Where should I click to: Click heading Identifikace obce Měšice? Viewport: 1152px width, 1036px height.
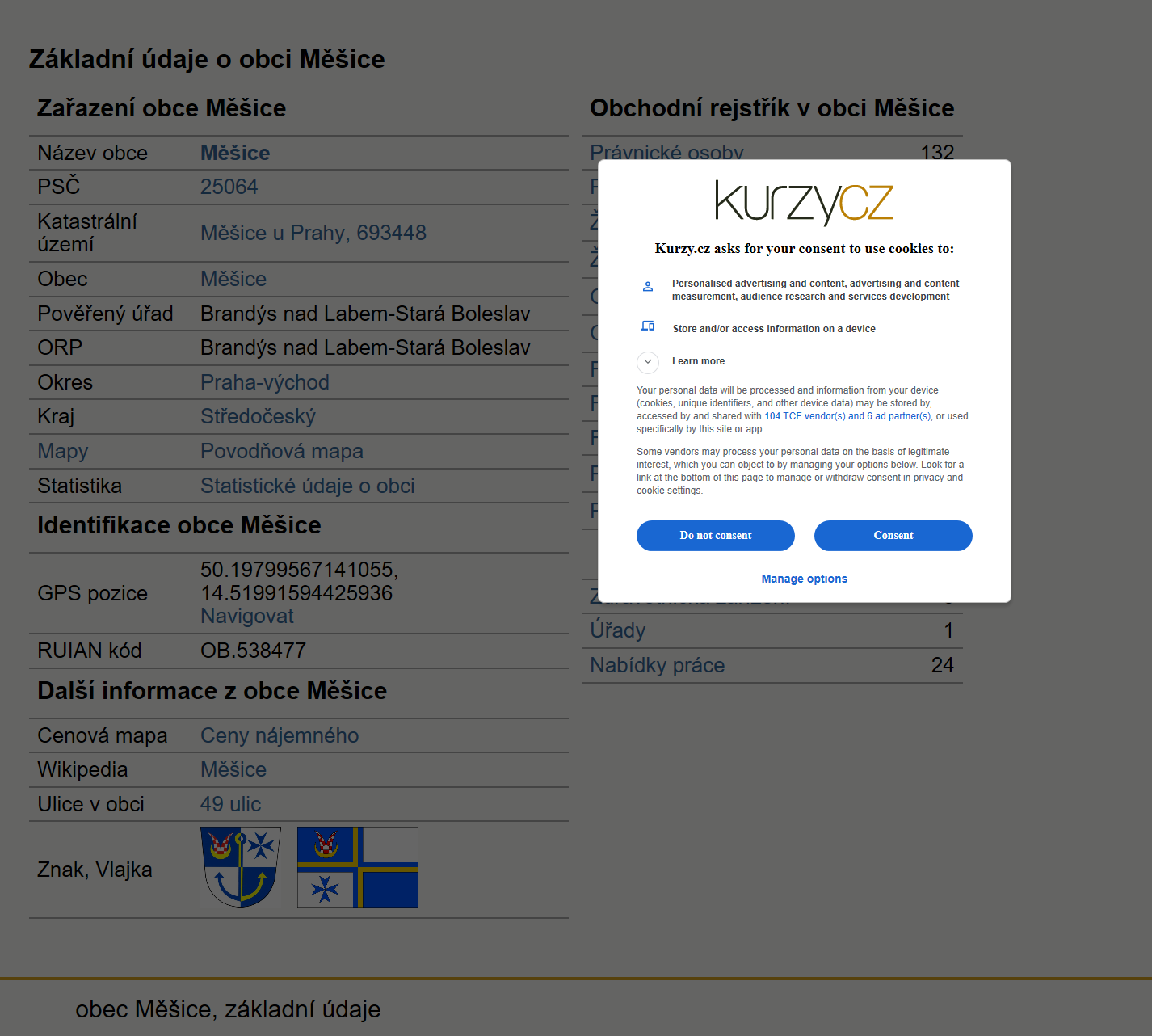click(179, 525)
